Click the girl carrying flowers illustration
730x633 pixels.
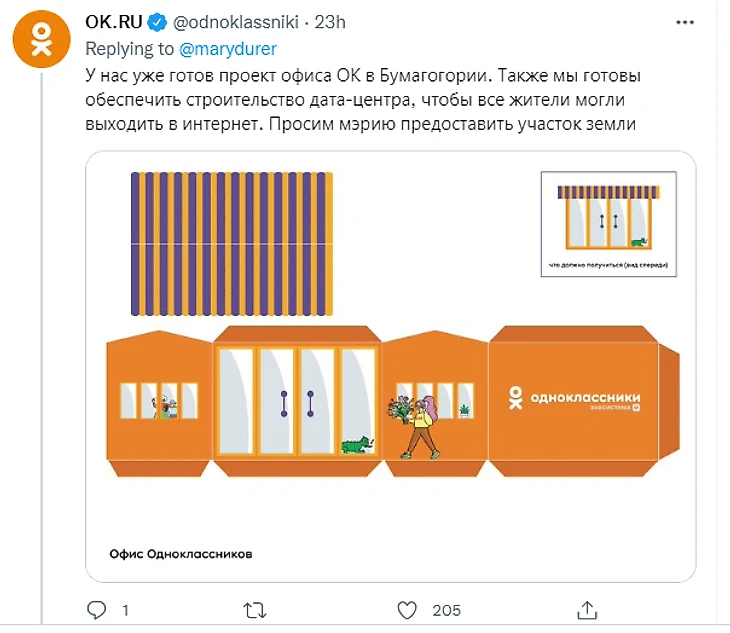coord(415,427)
